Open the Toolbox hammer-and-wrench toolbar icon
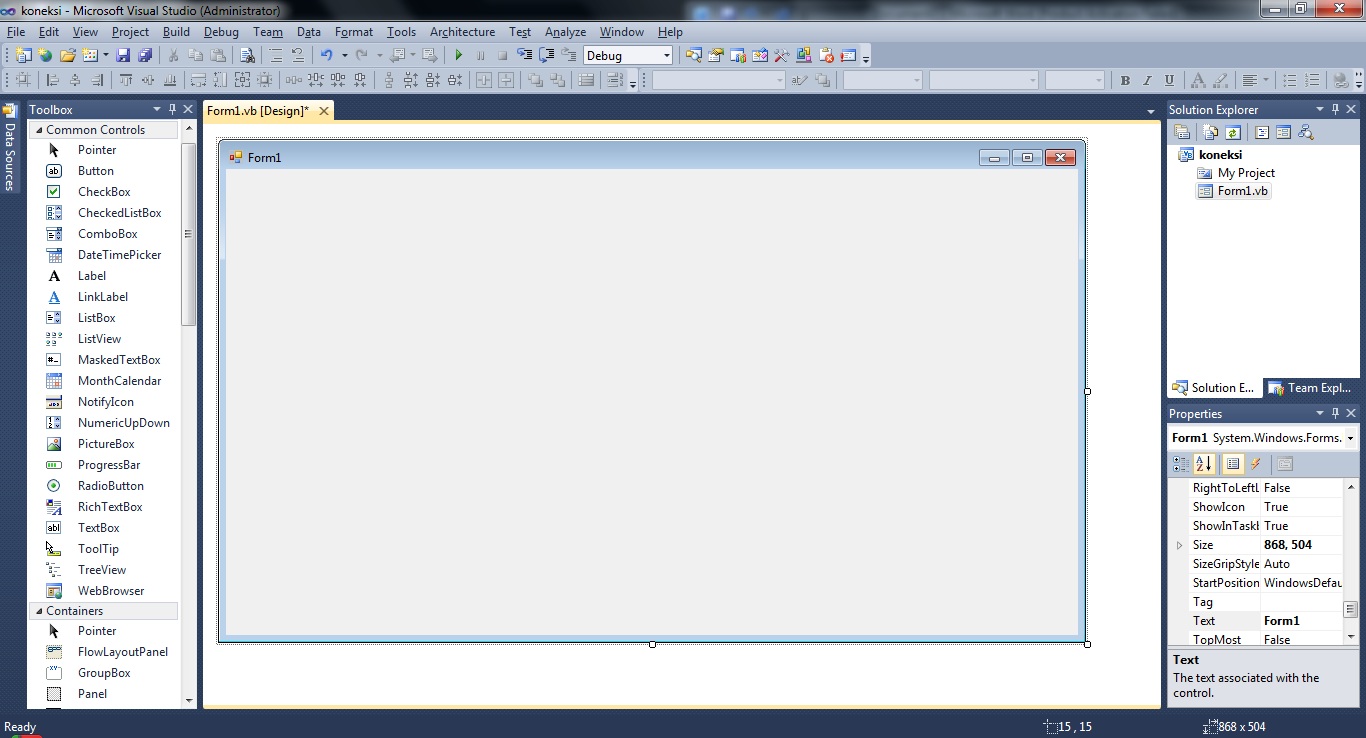The image size is (1366, 738). click(x=782, y=55)
